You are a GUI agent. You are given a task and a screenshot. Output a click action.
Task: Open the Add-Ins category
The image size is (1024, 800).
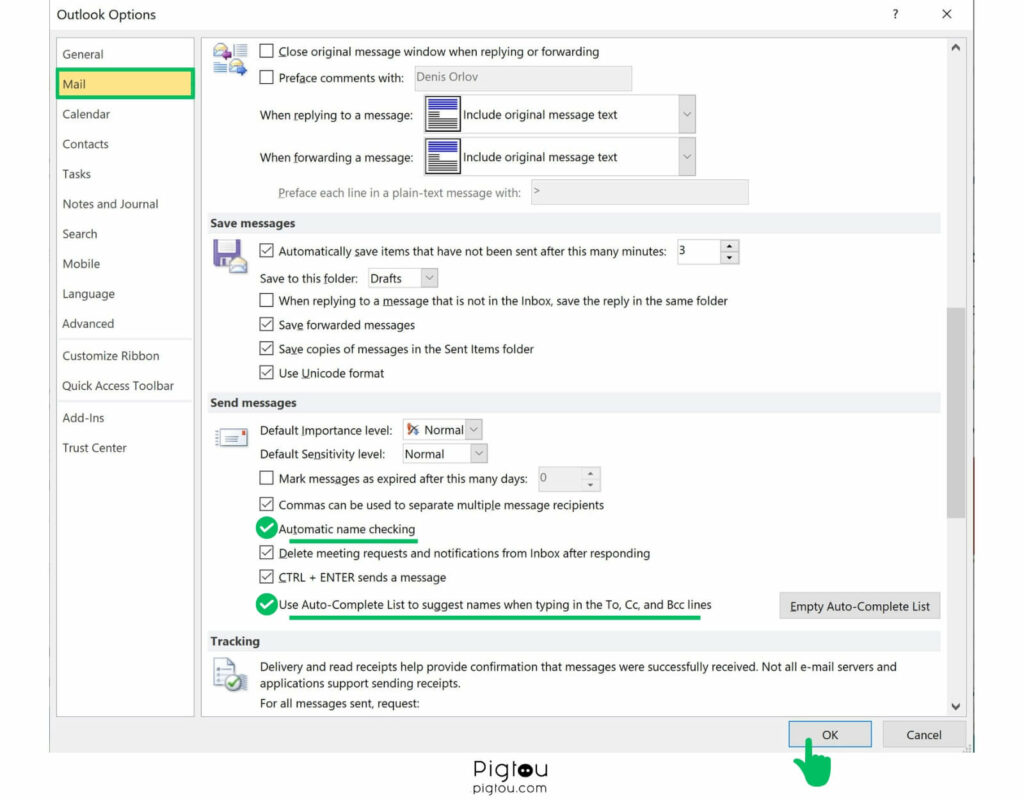pyautogui.click(x=125, y=418)
